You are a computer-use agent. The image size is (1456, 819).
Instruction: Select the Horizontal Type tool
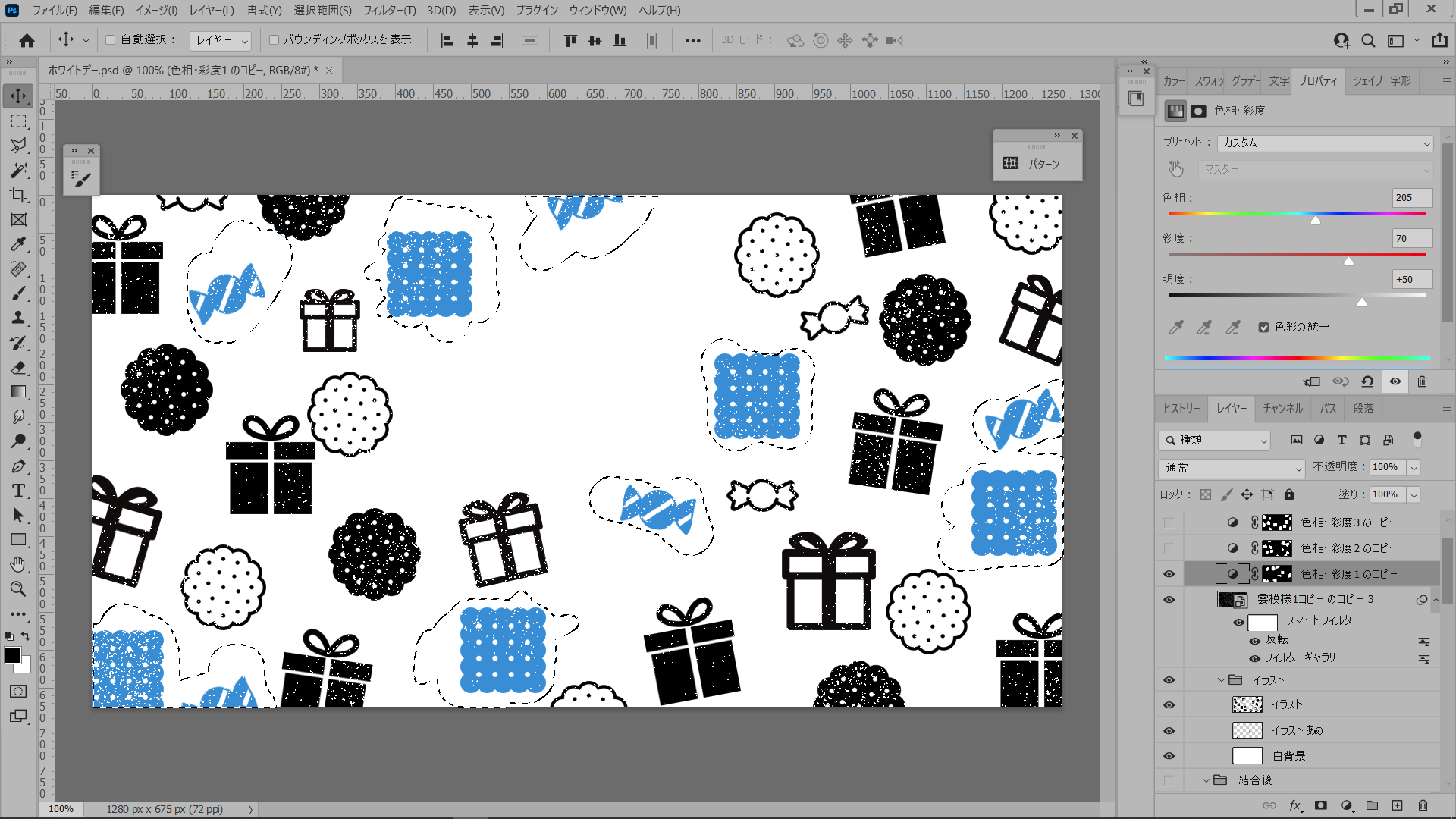point(19,491)
